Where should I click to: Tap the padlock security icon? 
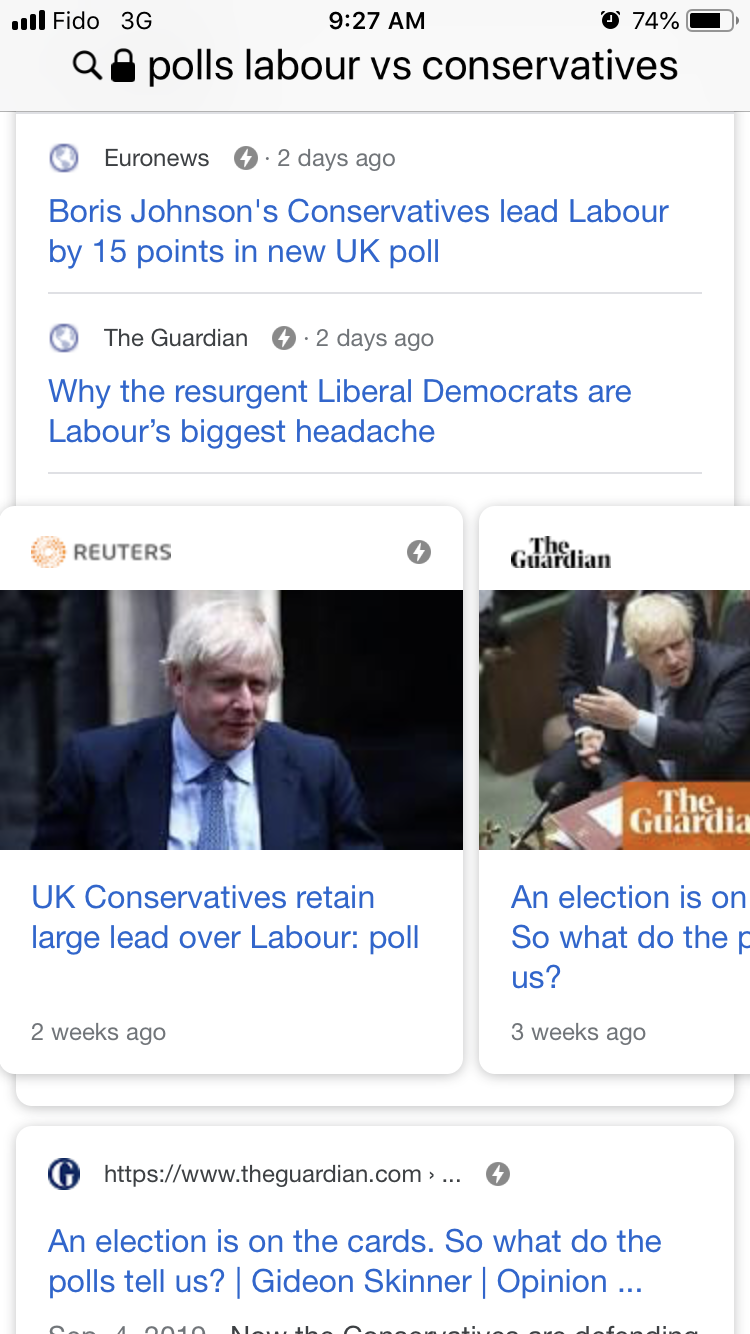pyautogui.click(x=122, y=67)
